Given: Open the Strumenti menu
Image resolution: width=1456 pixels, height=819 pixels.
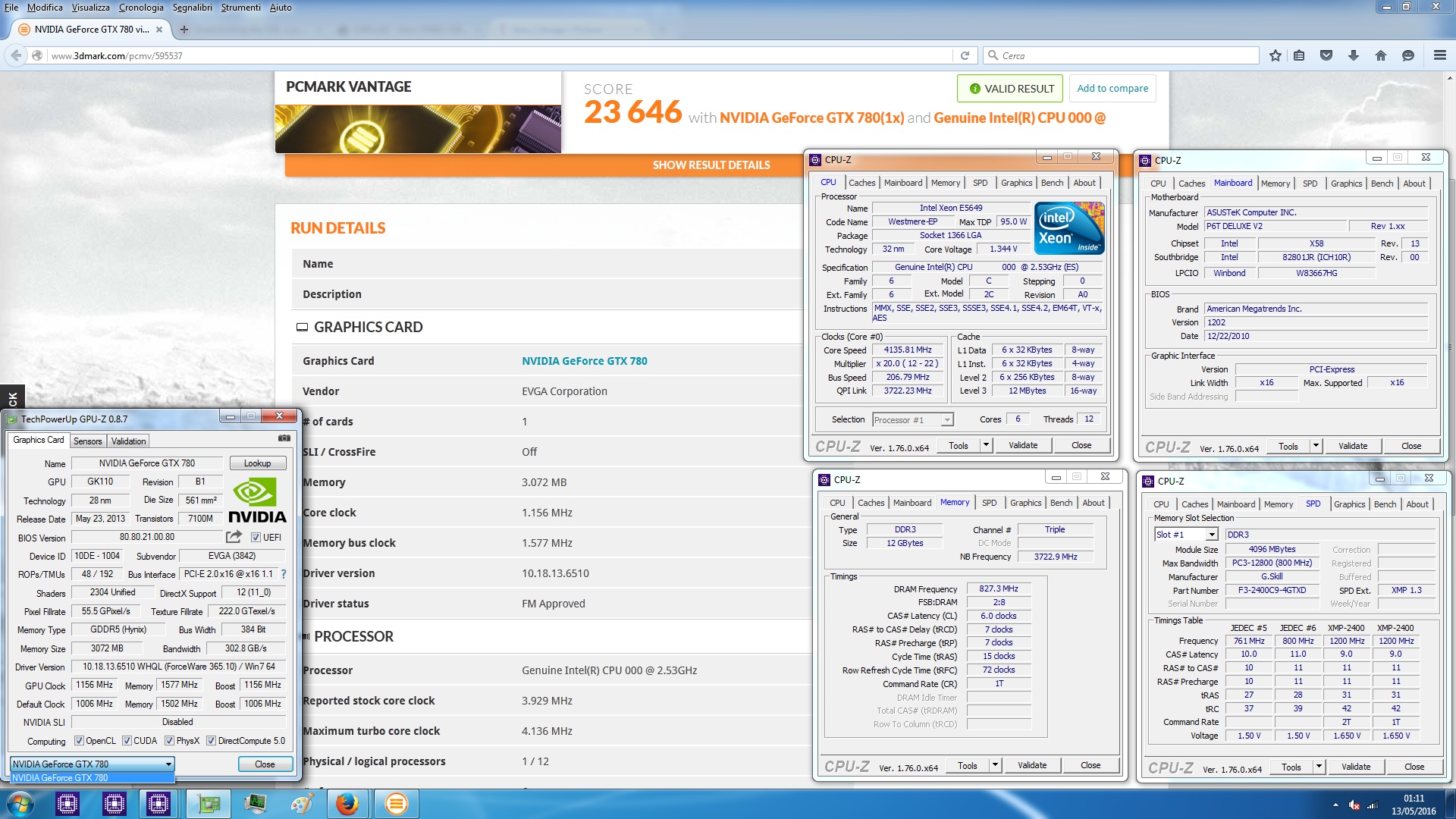Looking at the screenshot, I should [240, 8].
